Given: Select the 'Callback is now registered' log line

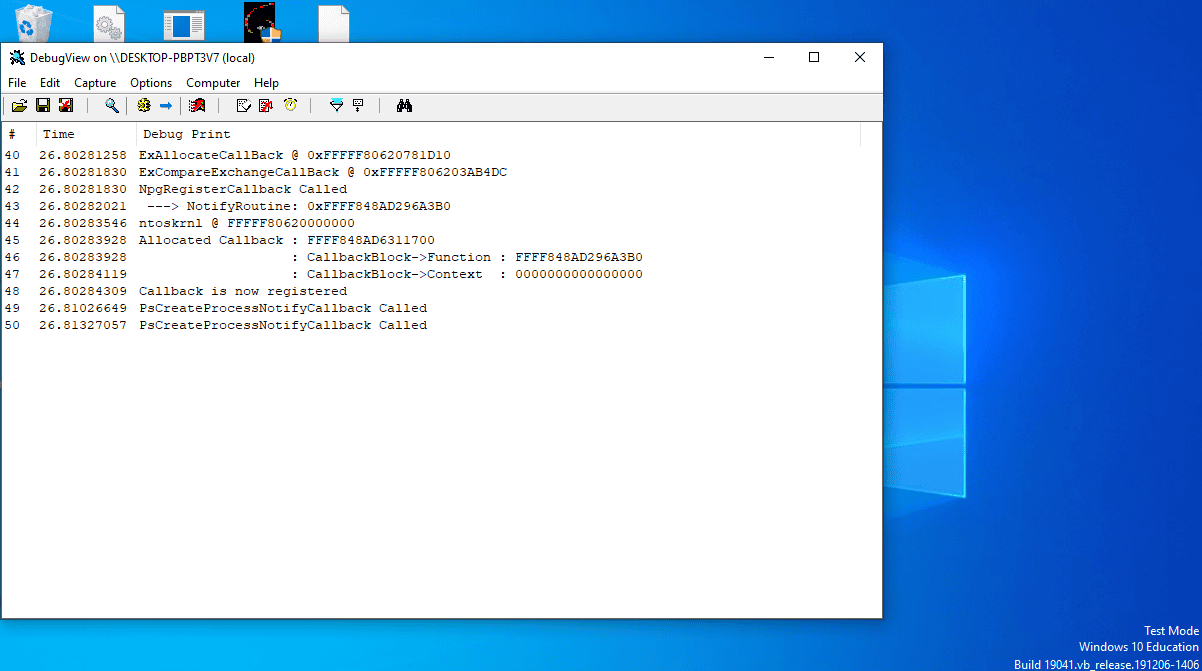Looking at the screenshot, I should (x=243, y=291).
